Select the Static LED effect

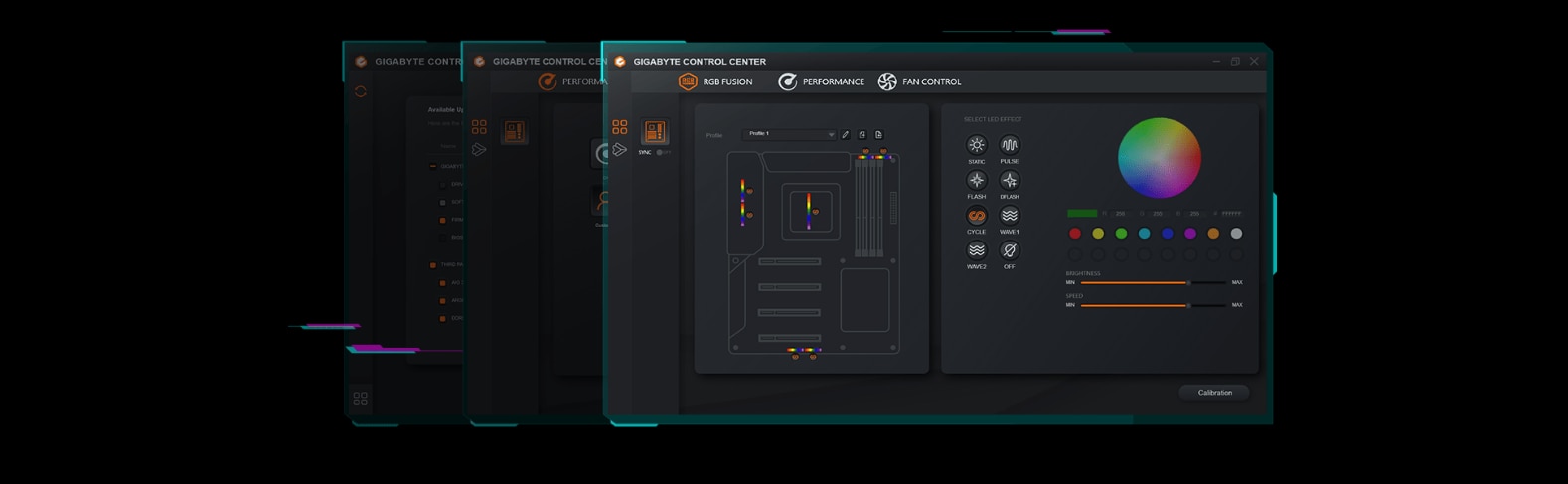click(x=976, y=145)
